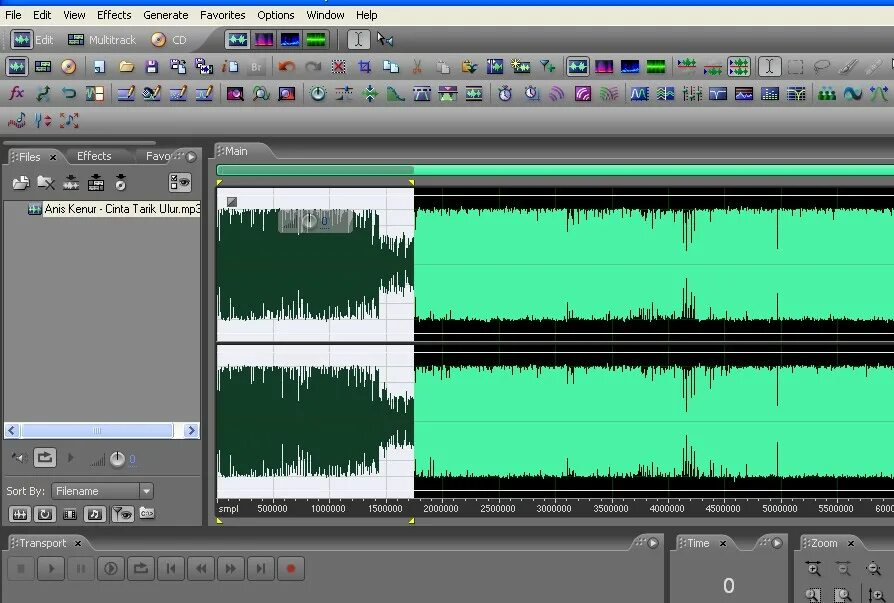Open Adobe Bridge with the Br icon
Viewport: 894px width, 603px height.
coord(256,67)
